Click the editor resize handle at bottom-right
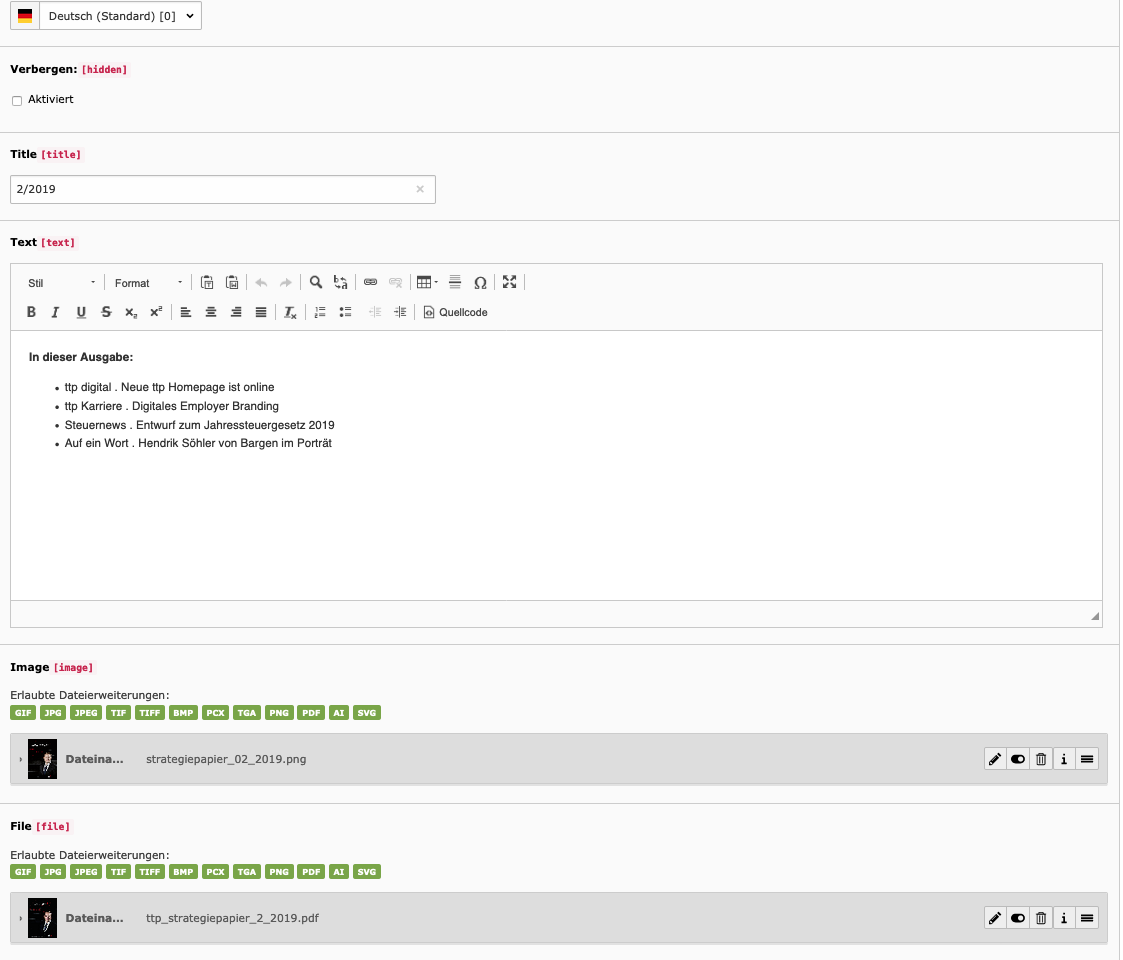Image resolution: width=1123 pixels, height=960 pixels. click(x=1095, y=617)
